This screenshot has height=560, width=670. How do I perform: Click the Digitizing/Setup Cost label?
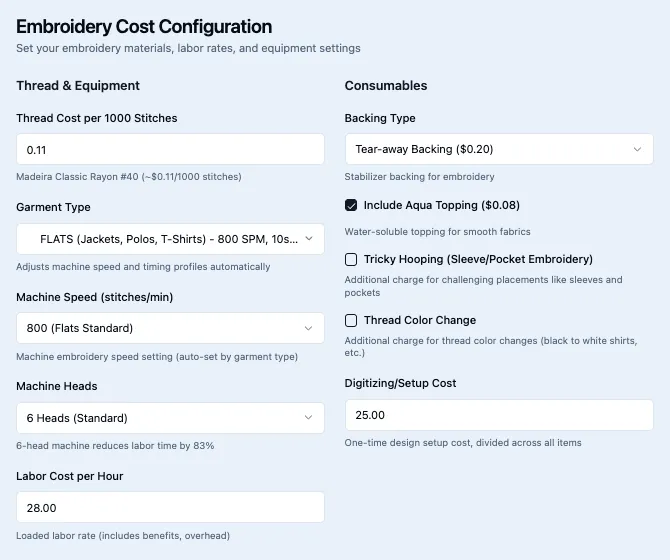click(x=400, y=383)
